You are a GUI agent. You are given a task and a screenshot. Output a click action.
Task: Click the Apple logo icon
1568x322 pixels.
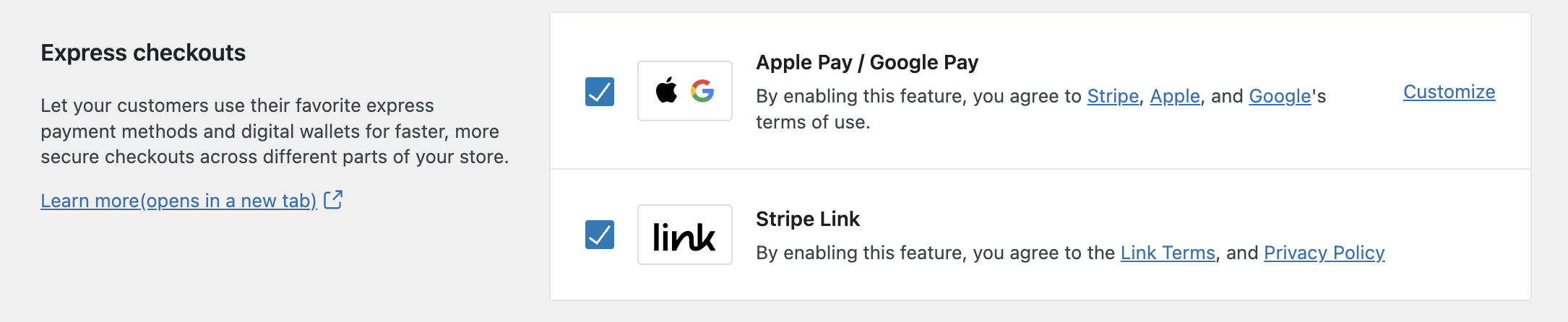point(666,90)
